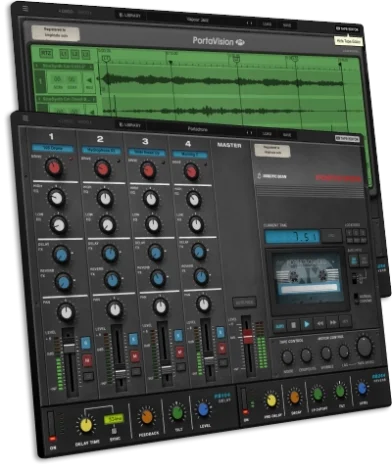Image resolution: width=392 pixels, height=470 pixels.
Task: Open the hamburger menu in top window
Action: [x=25, y=8]
